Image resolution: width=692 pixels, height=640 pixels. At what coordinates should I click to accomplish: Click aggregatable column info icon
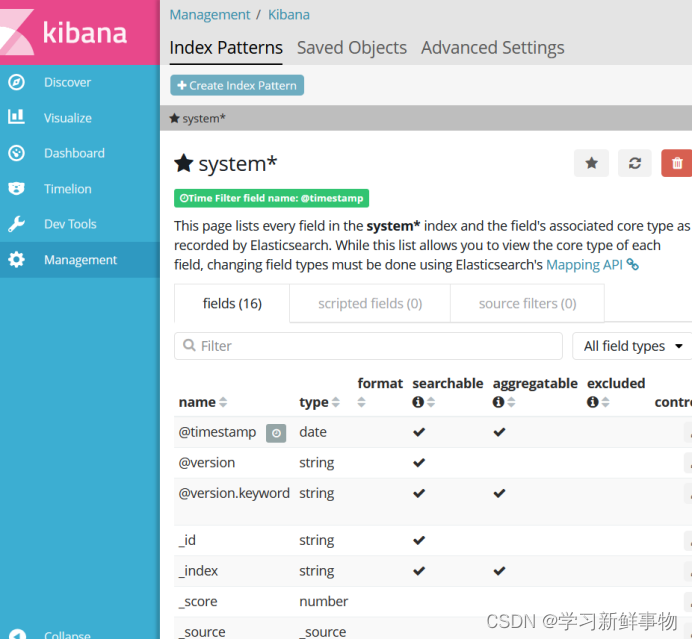pyautogui.click(x=498, y=402)
